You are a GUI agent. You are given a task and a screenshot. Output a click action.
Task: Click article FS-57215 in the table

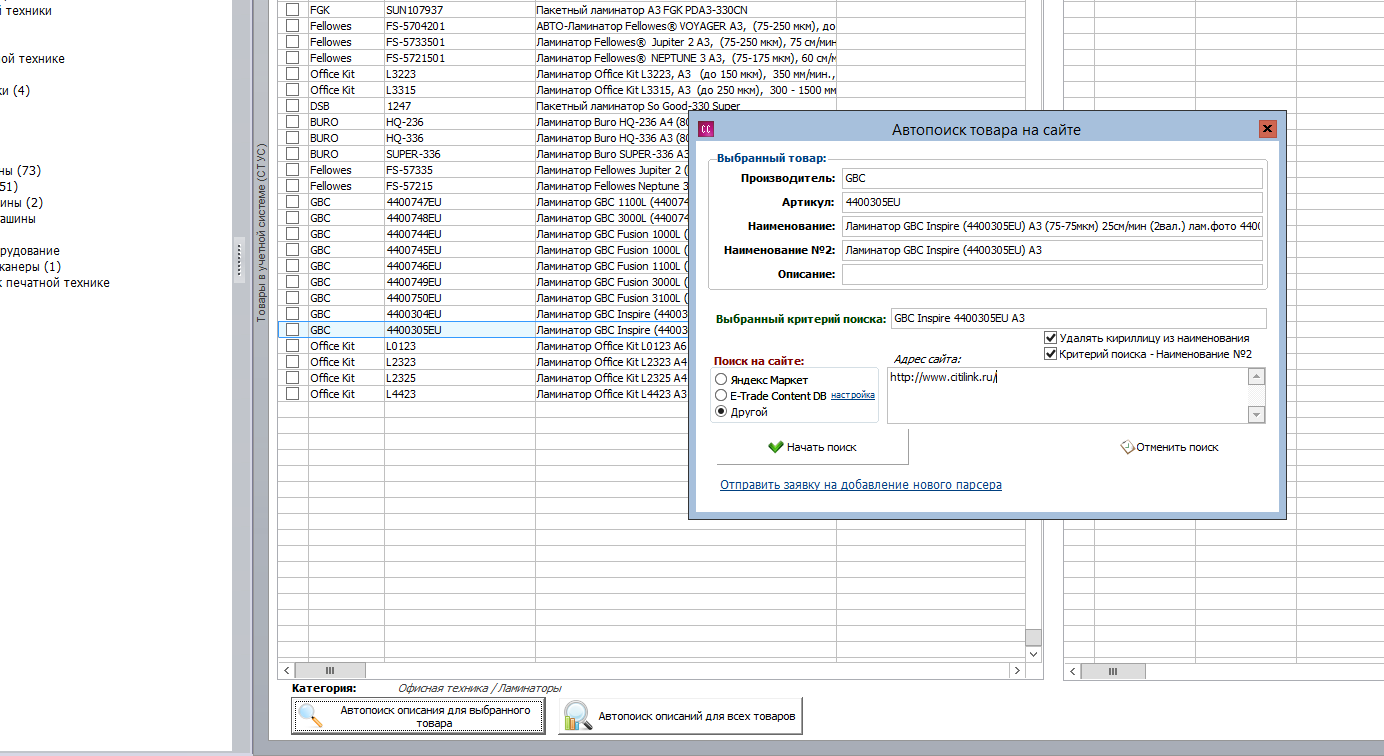460,186
